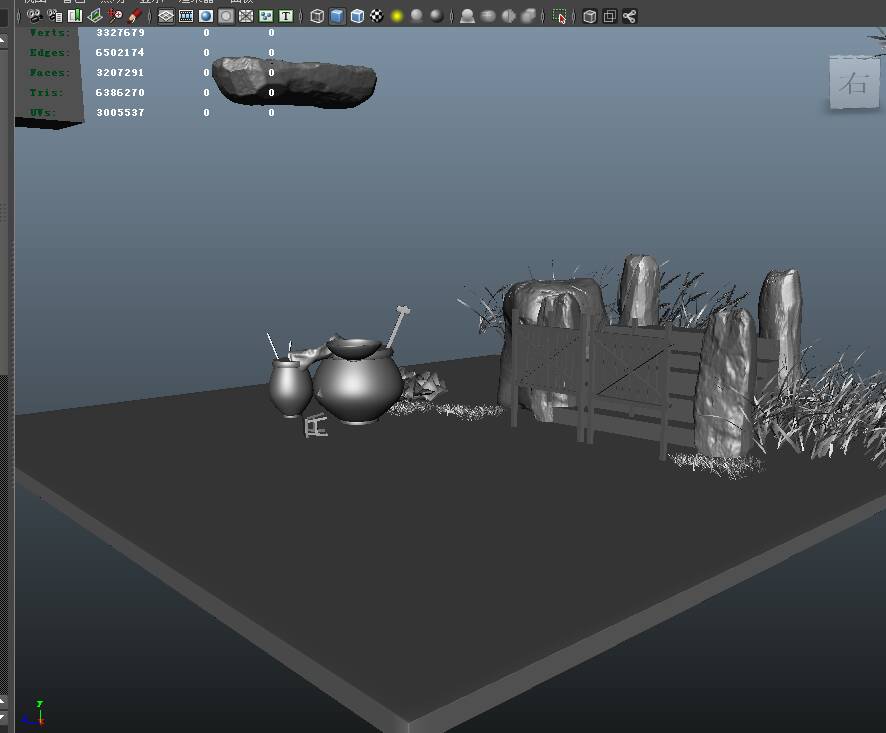Toggle X-Ray mode cube icon
The height and width of the screenshot is (733, 886).
tap(589, 16)
